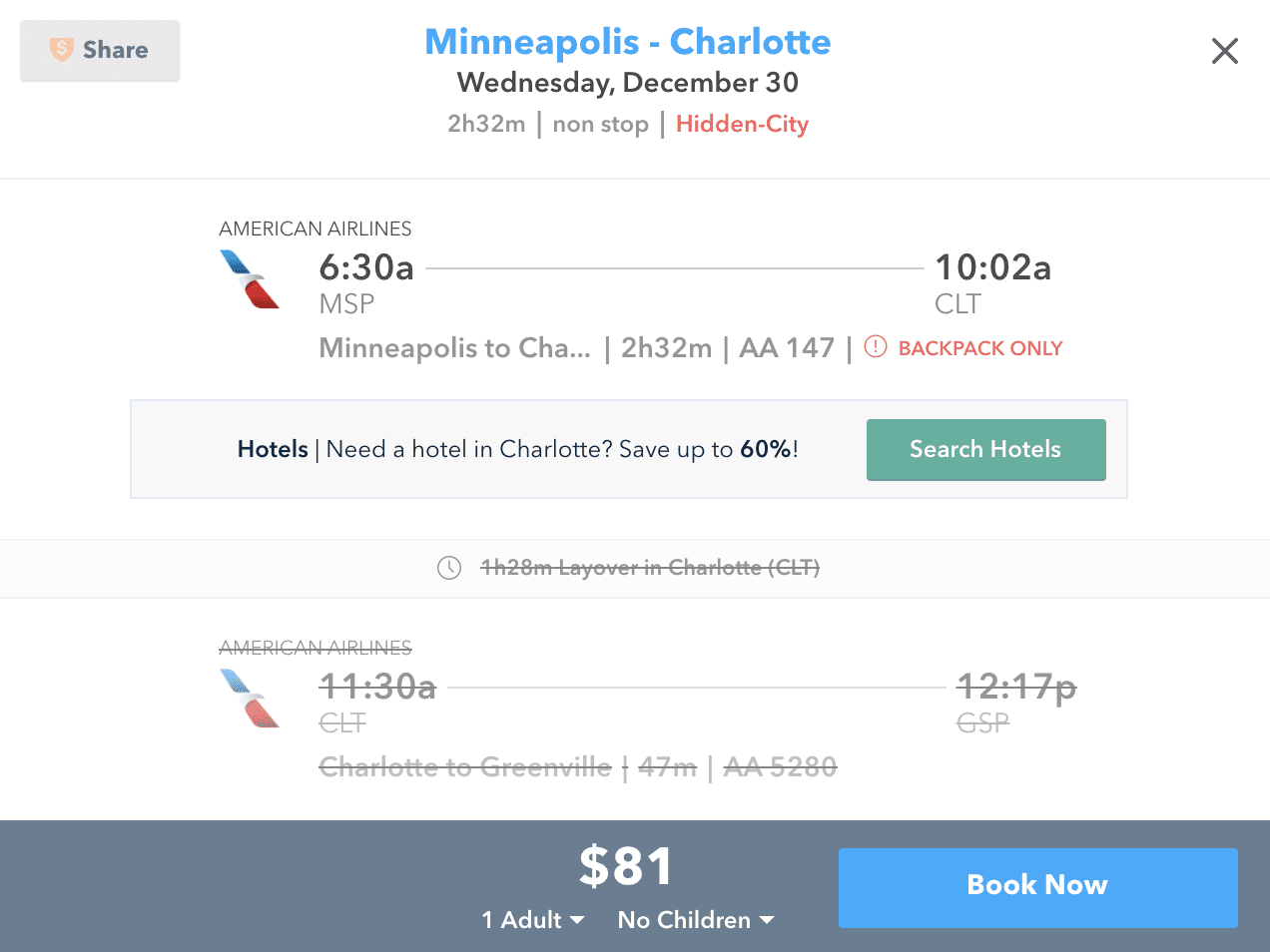Click the BACKPACK ONLY alert label
1270x952 pixels.
[x=979, y=348]
